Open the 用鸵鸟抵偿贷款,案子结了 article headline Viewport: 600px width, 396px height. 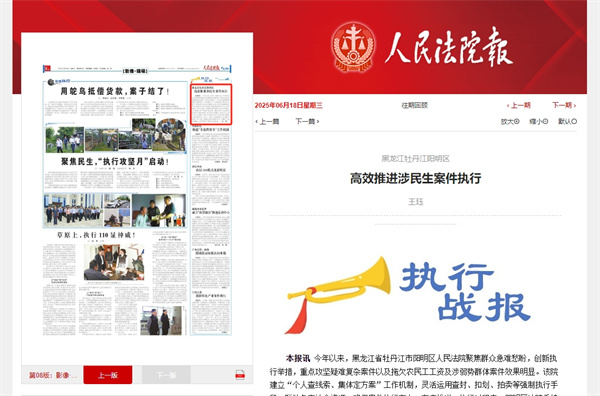coord(115,91)
